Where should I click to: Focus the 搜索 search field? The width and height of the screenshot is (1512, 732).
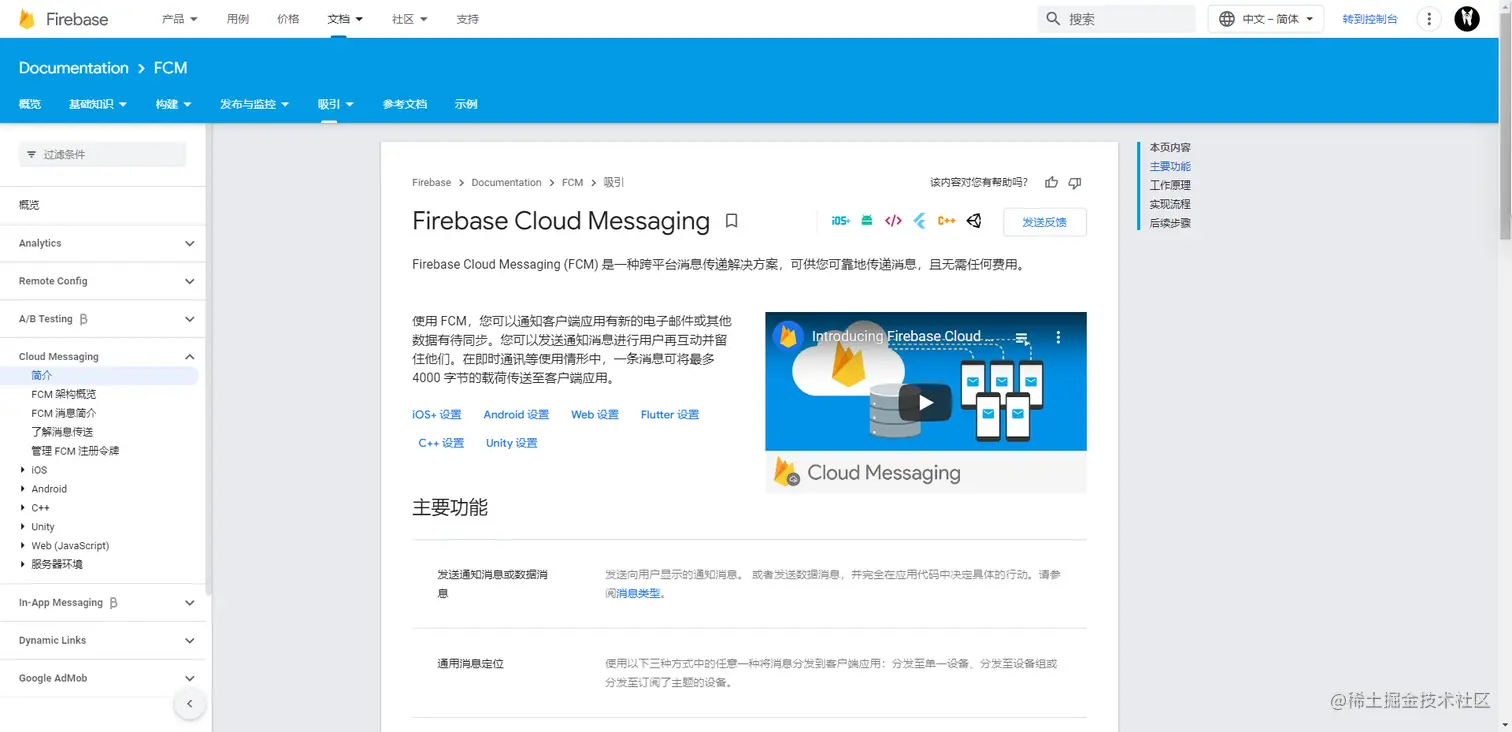(1116, 19)
